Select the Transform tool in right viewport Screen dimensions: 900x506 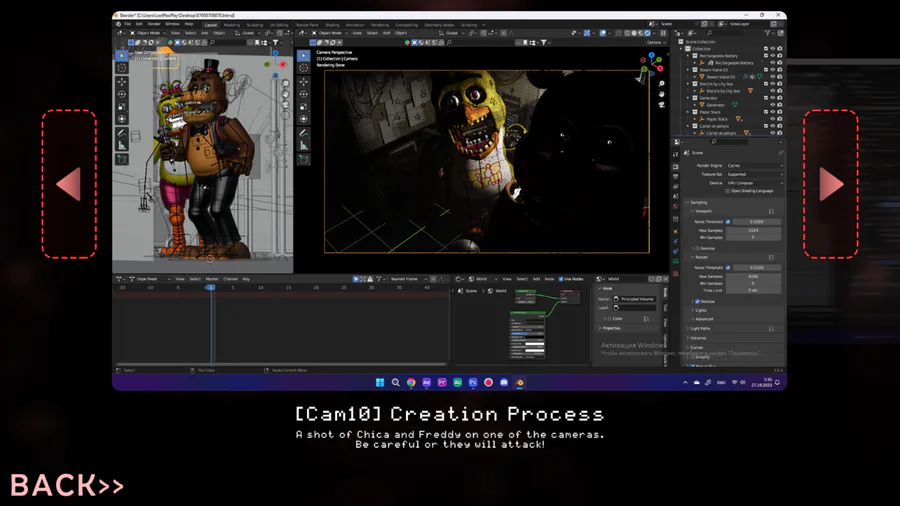pyautogui.click(x=304, y=119)
